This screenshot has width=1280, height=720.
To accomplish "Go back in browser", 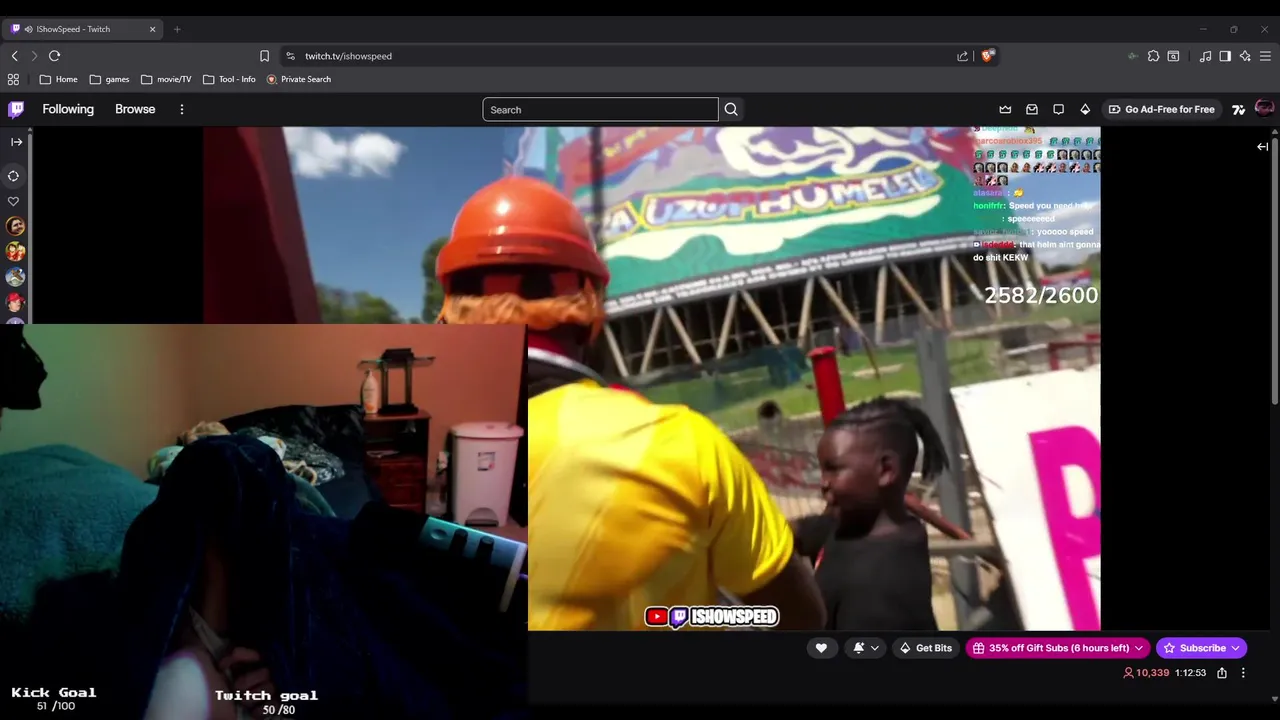I will [14, 56].
